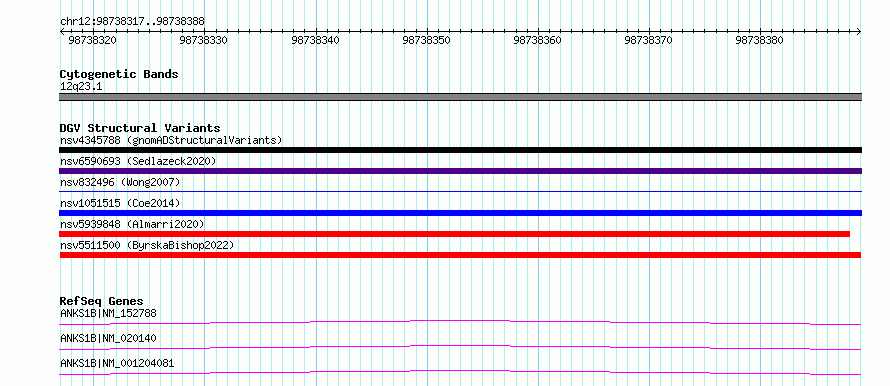Click the magenta NM_152788 intron line
This screenshot has width=890, height=386.
[460, 321]
